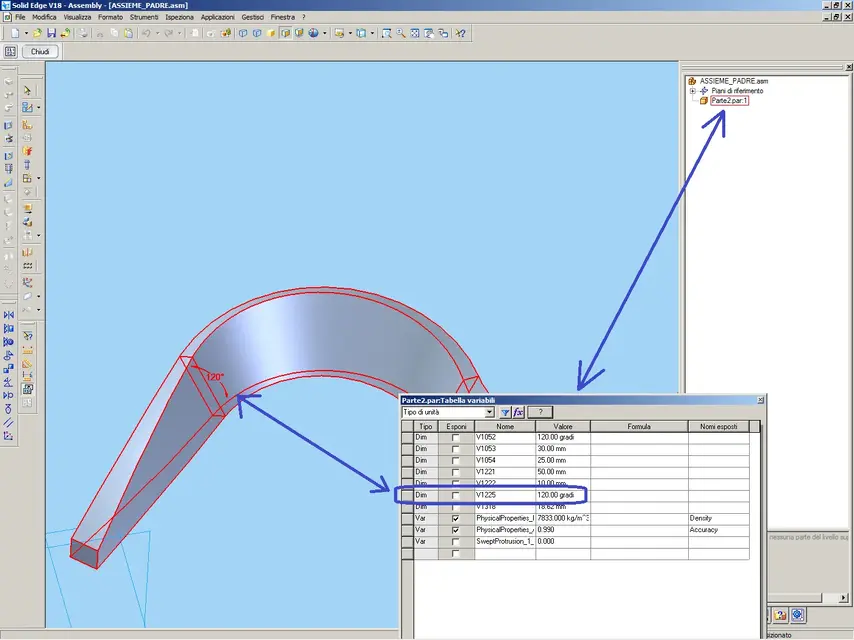The height and width of the screenshot is (640, 854).
Task: Click the Help pointer icon in the toolbar
Action: [x=460, y=33]
